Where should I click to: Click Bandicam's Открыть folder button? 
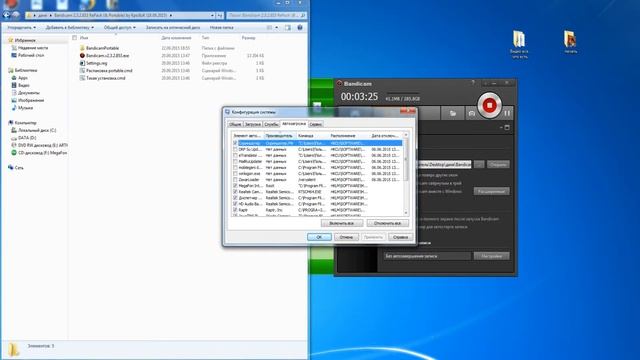(498, 164)
